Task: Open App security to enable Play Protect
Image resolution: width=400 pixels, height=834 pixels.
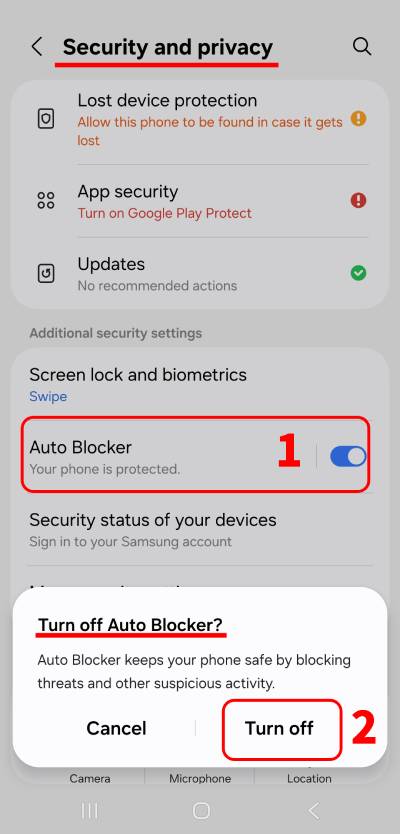Action: point(200,201)
